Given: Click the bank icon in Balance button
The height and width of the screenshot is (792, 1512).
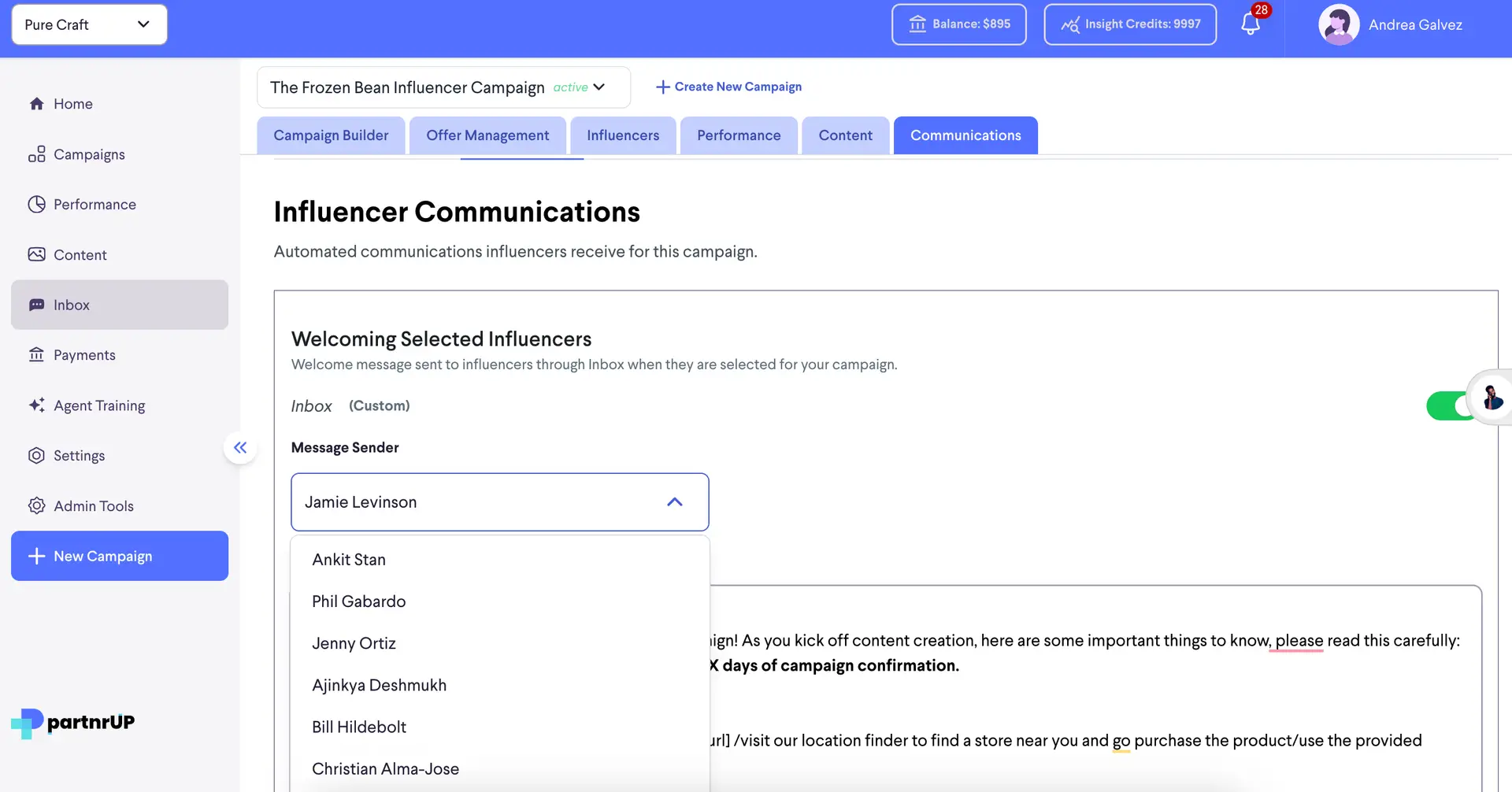Looking at the screenshot, I should point(917,24).
